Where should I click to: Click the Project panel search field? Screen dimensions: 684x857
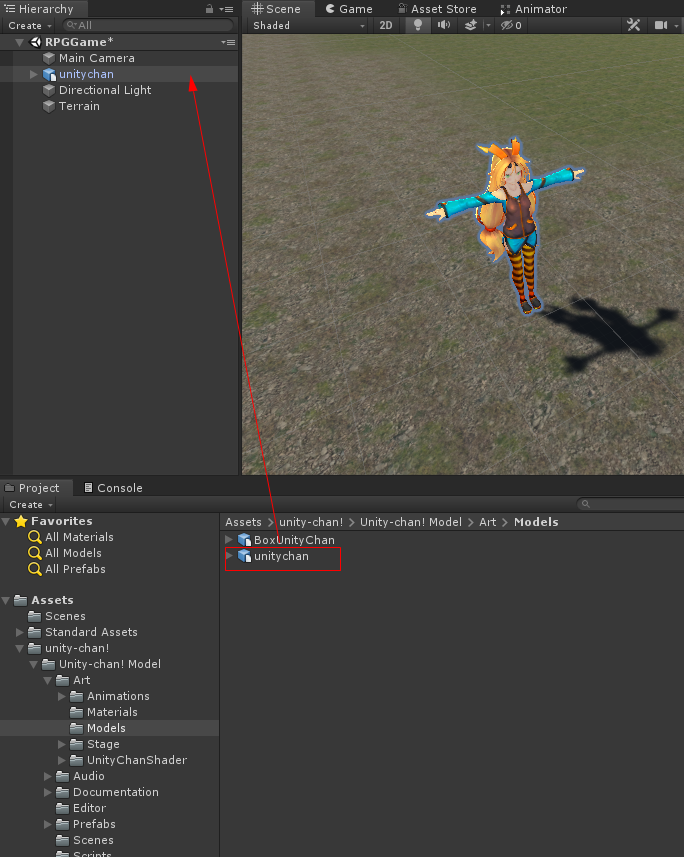pyautogui.click(x=630, y=504)
